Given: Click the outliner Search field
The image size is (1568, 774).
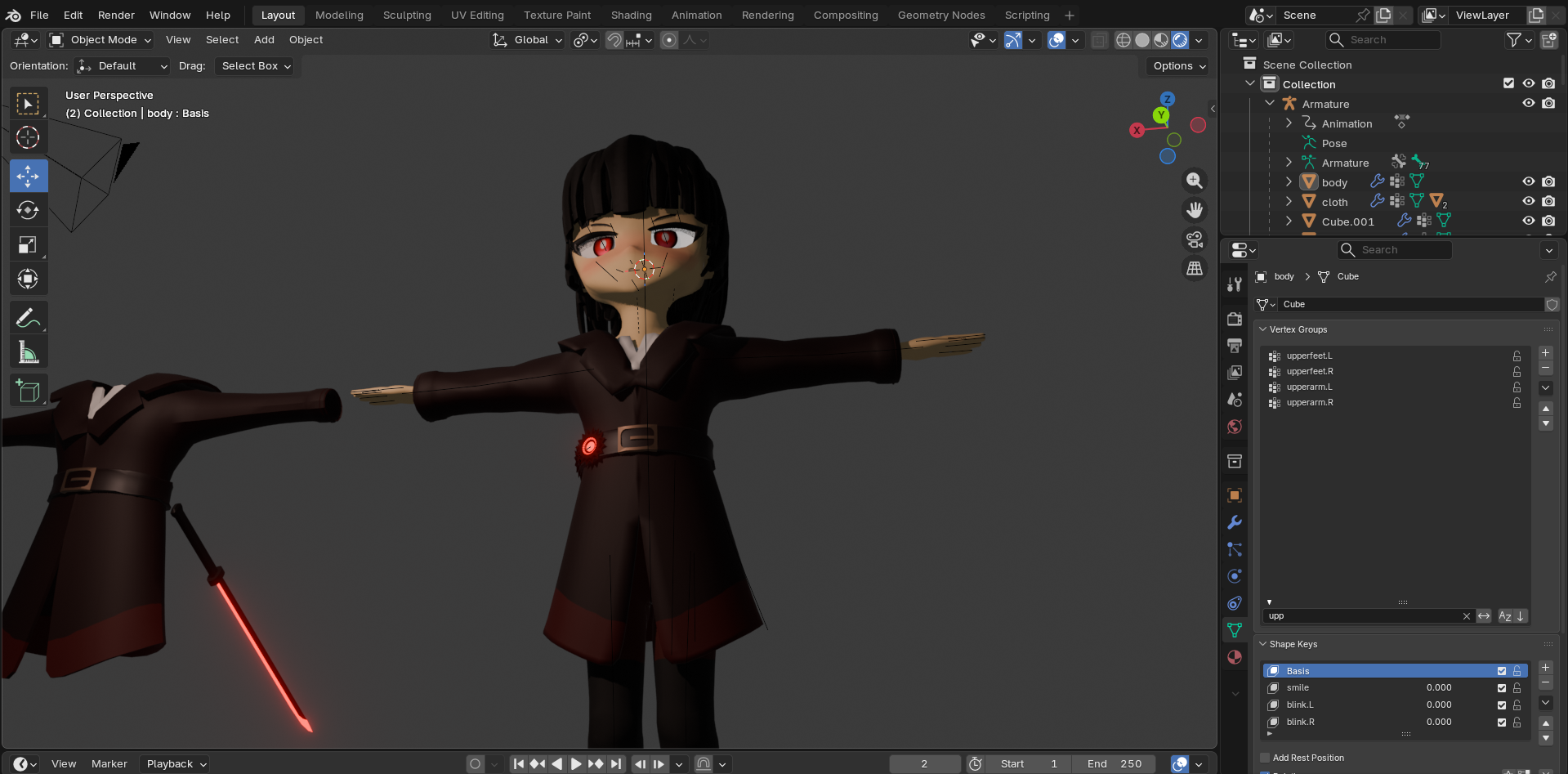Looking at the screenshot, I should [x=1383, y=39].
